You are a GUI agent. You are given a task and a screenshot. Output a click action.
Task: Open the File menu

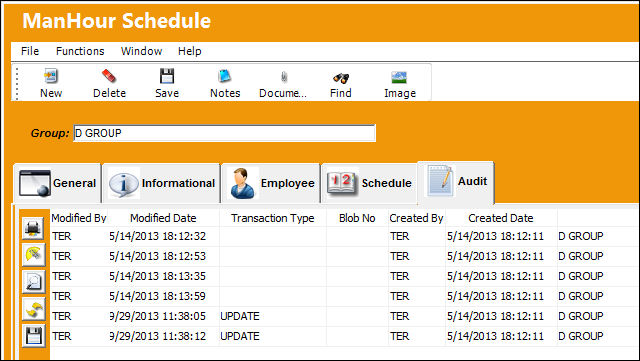click(30, 51)
